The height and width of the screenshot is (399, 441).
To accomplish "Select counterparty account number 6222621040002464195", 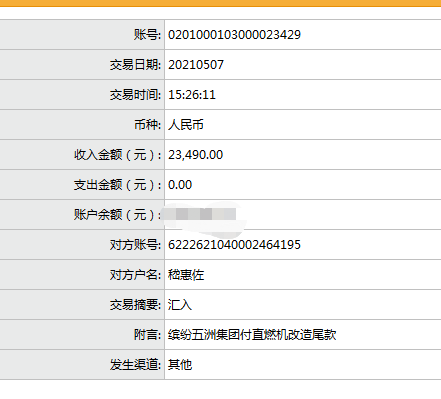I will click(234, 245).
